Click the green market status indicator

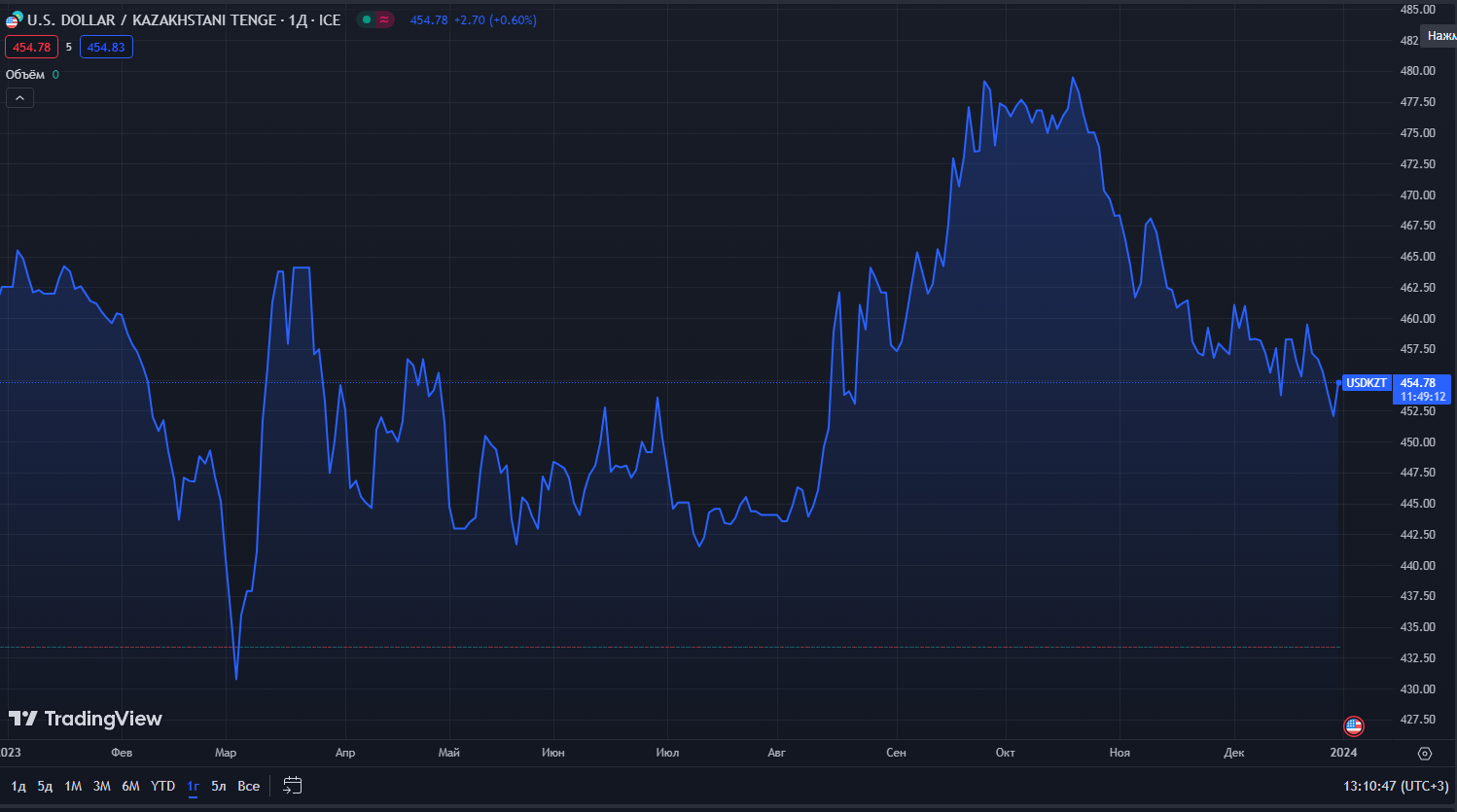(x=367, y=19)
